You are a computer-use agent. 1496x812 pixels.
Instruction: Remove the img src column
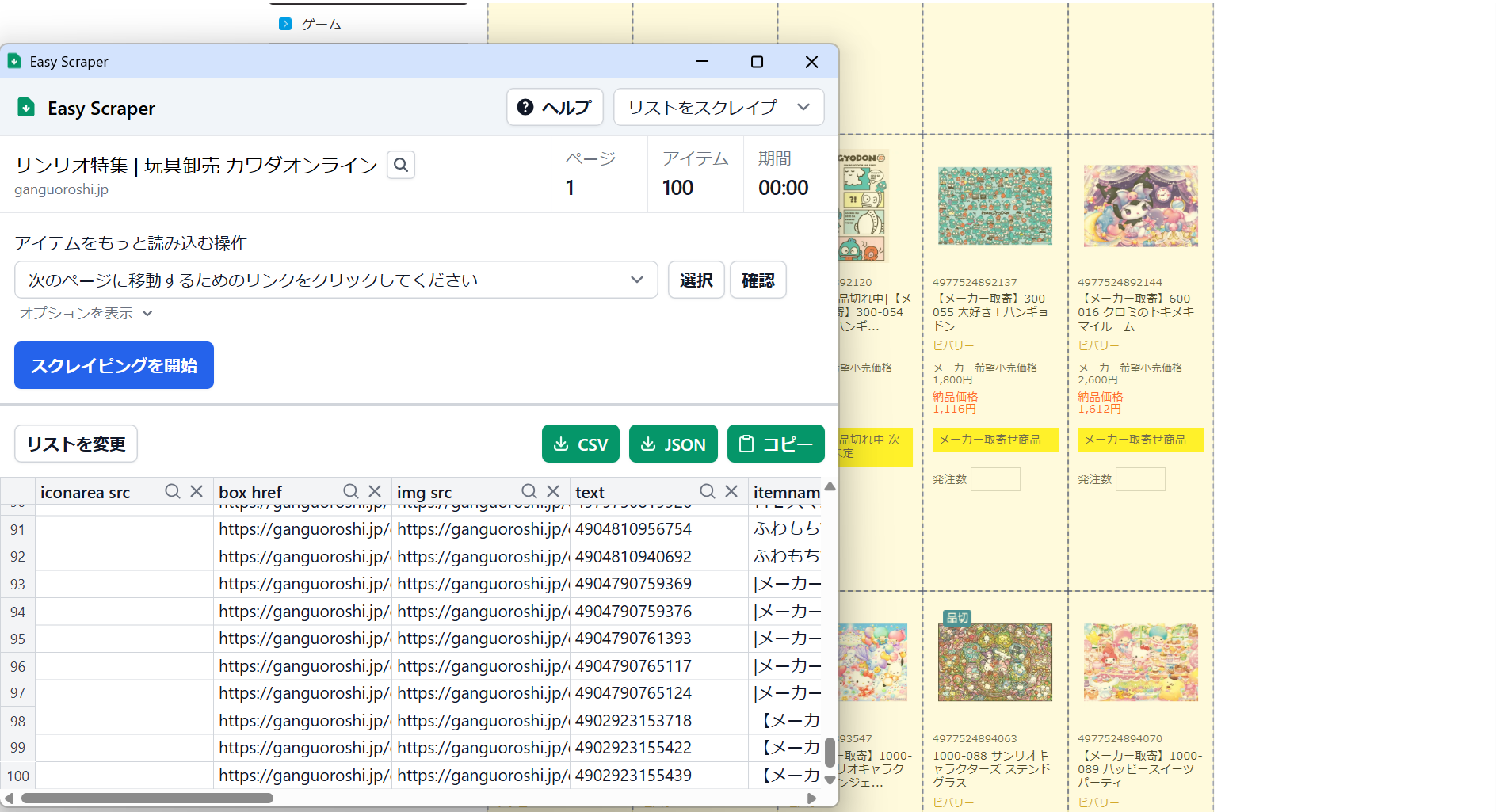click(553, 492)
